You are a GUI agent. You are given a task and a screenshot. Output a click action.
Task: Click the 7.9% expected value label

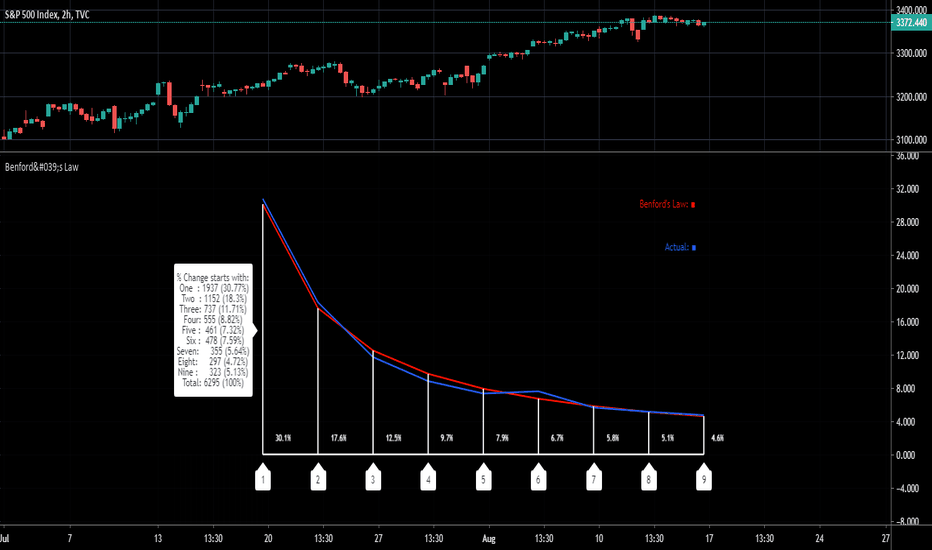point(502,438)
